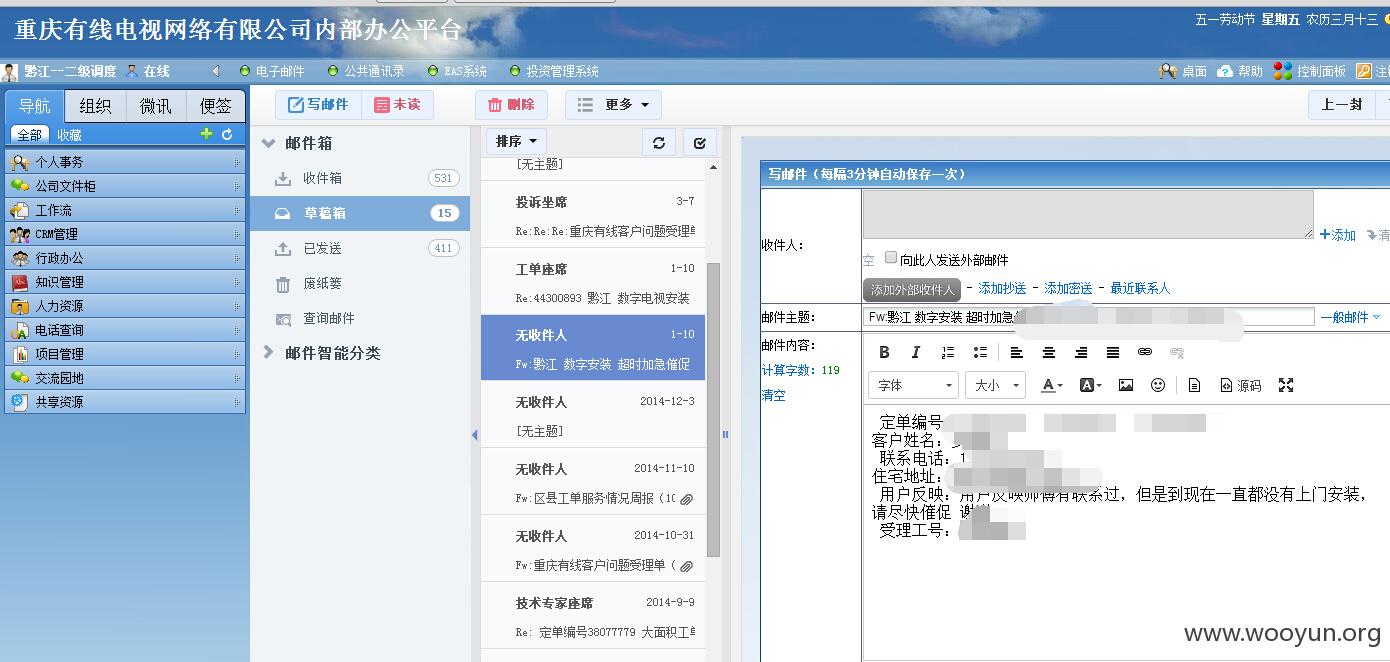This screenshot has height=662, width=1390.
Task: Center-align the mail text
Action: (1049, 352)
